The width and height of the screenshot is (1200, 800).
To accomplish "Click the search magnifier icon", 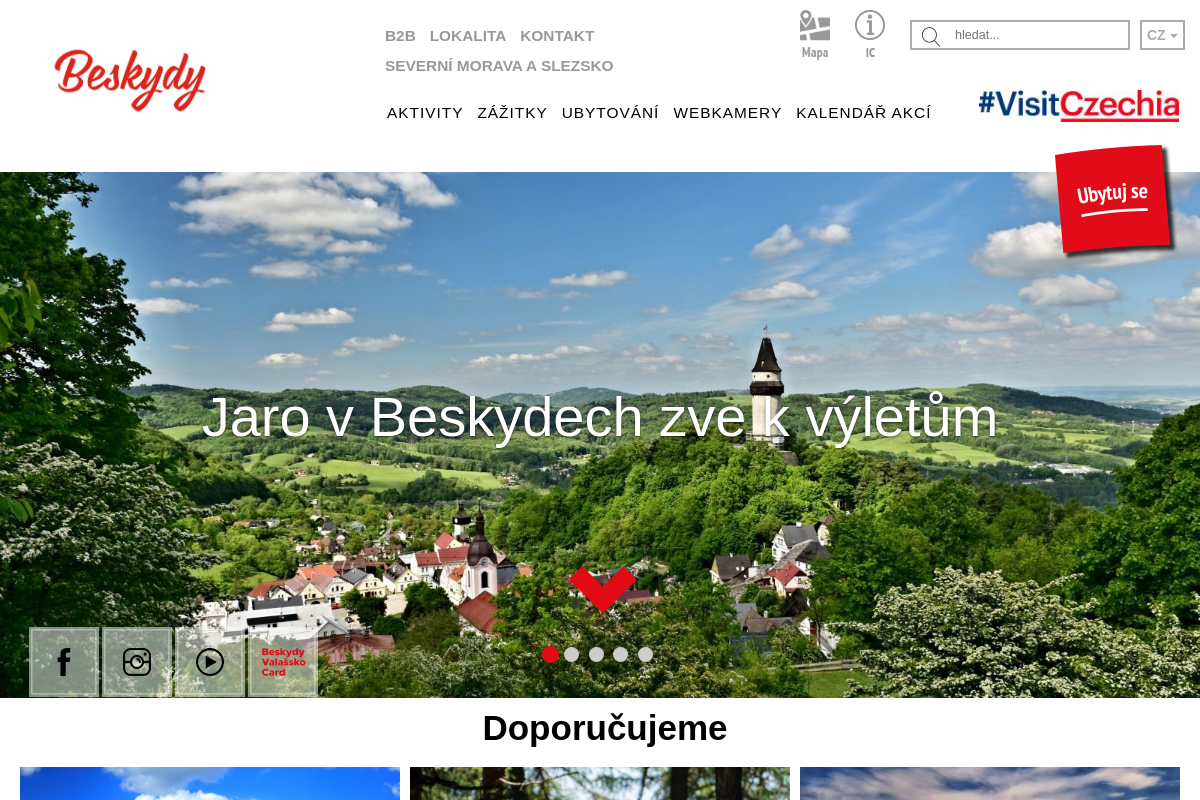I will pos(930,36).
